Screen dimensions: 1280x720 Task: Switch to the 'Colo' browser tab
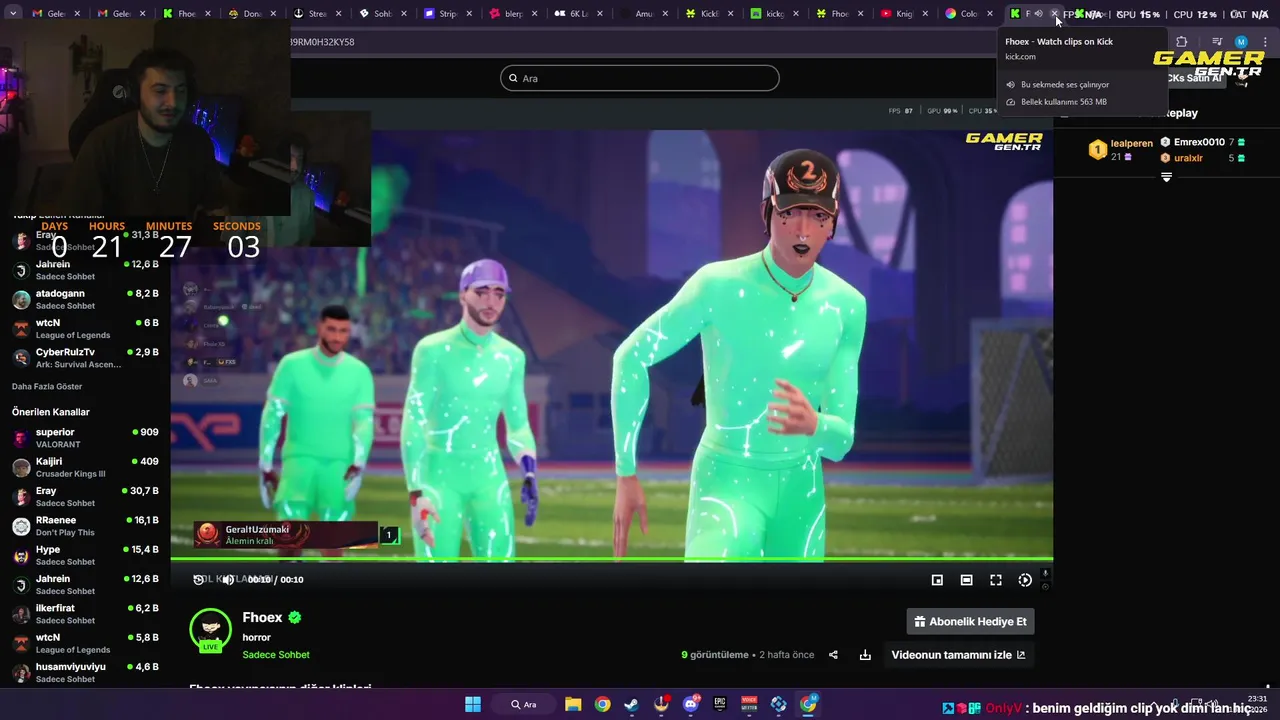tap(962, 14)
